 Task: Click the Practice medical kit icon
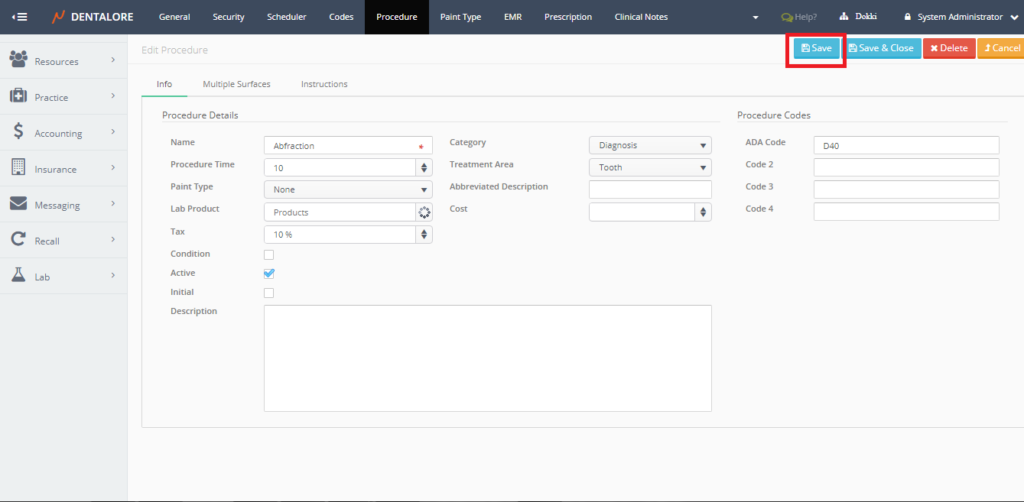(x=18, y=97)
